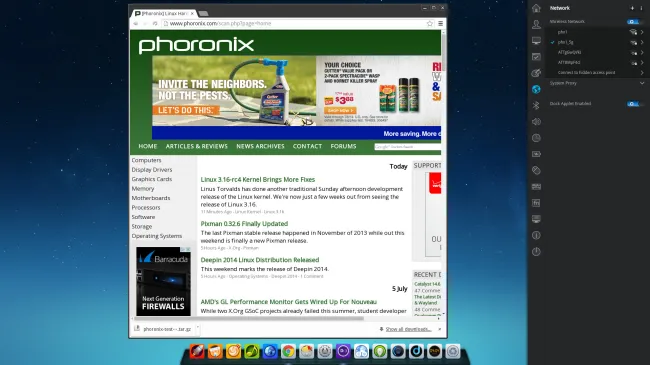Screen dimensions: 650x365
Task: Toggle the Dock Applet Enabled switch
Action: point(633,104)
